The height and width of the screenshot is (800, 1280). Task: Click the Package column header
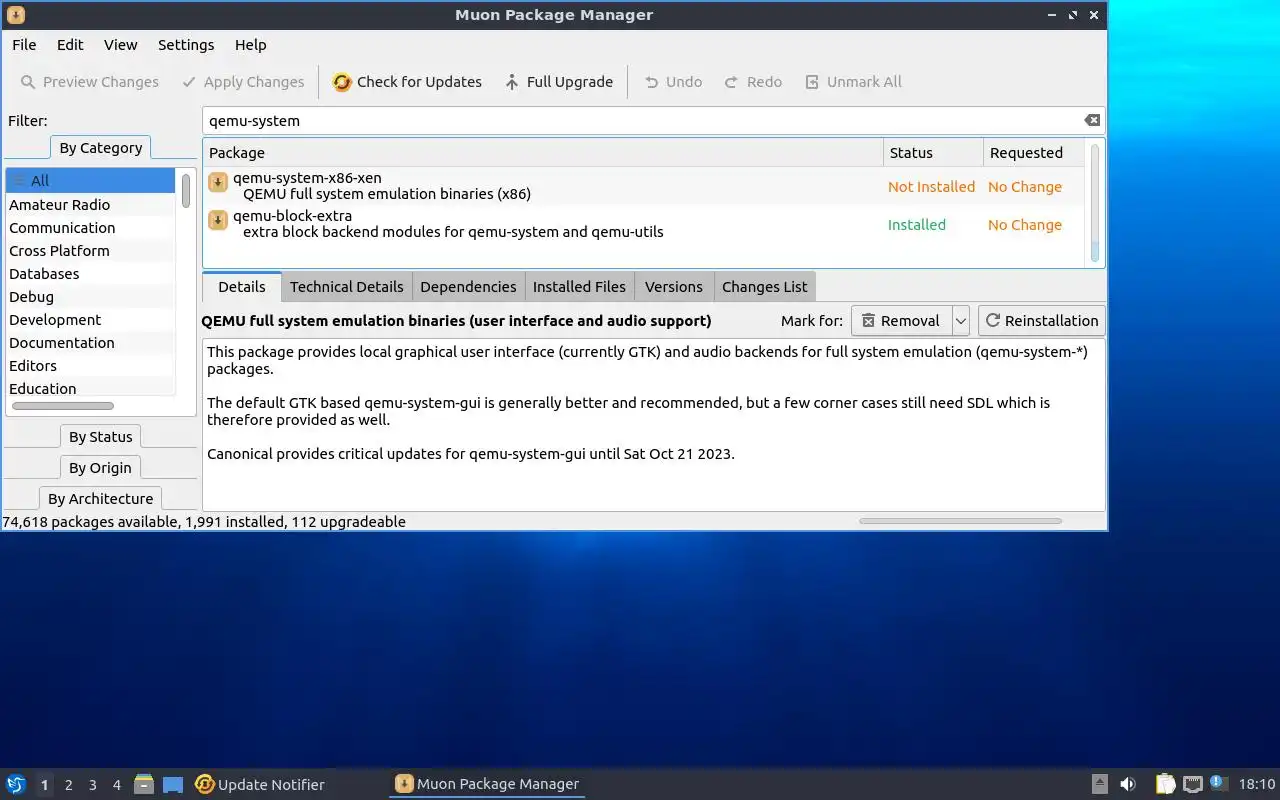[x=543, y=153]
